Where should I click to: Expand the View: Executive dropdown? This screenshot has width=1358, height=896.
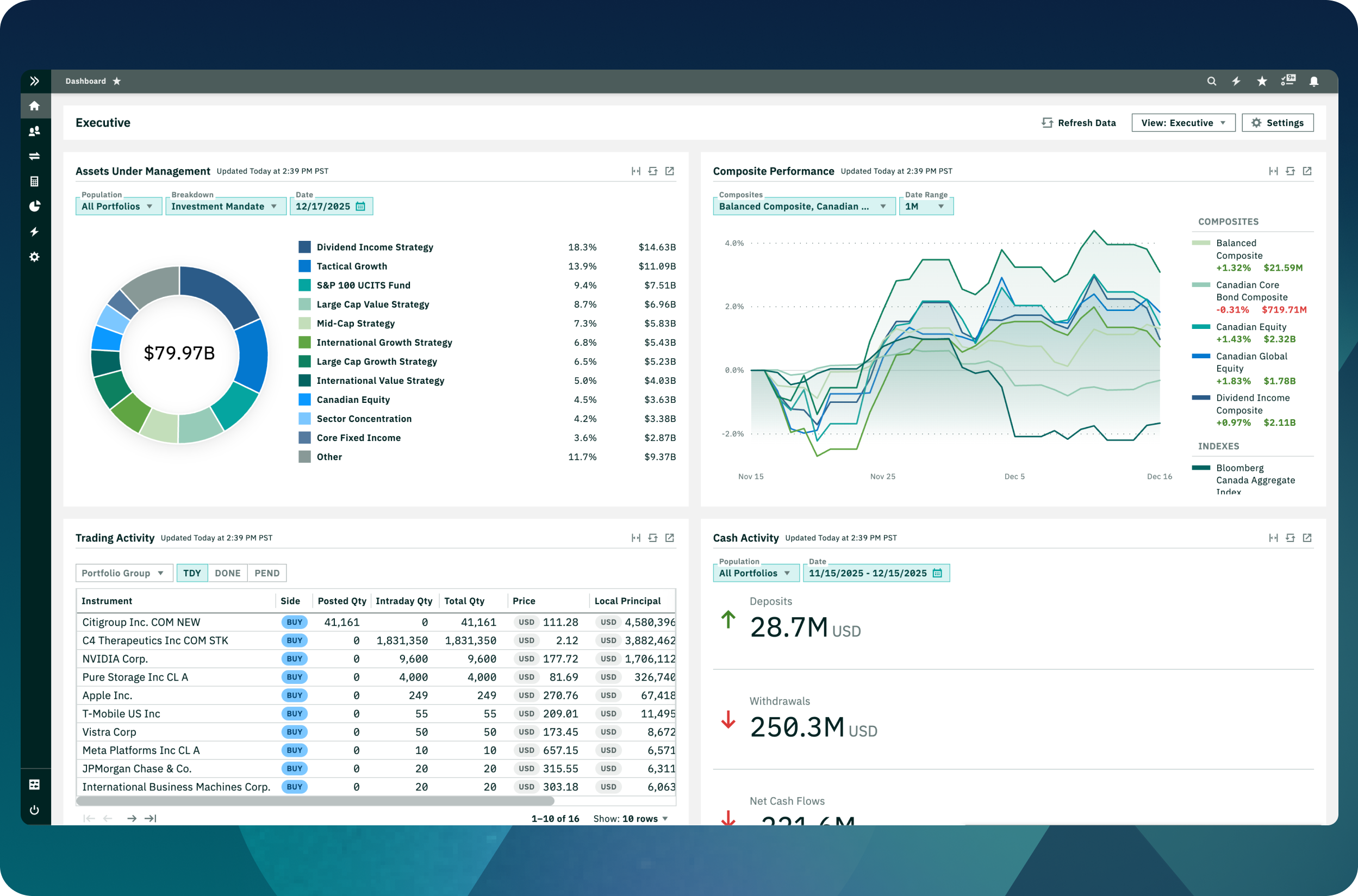pos(1182,123)
